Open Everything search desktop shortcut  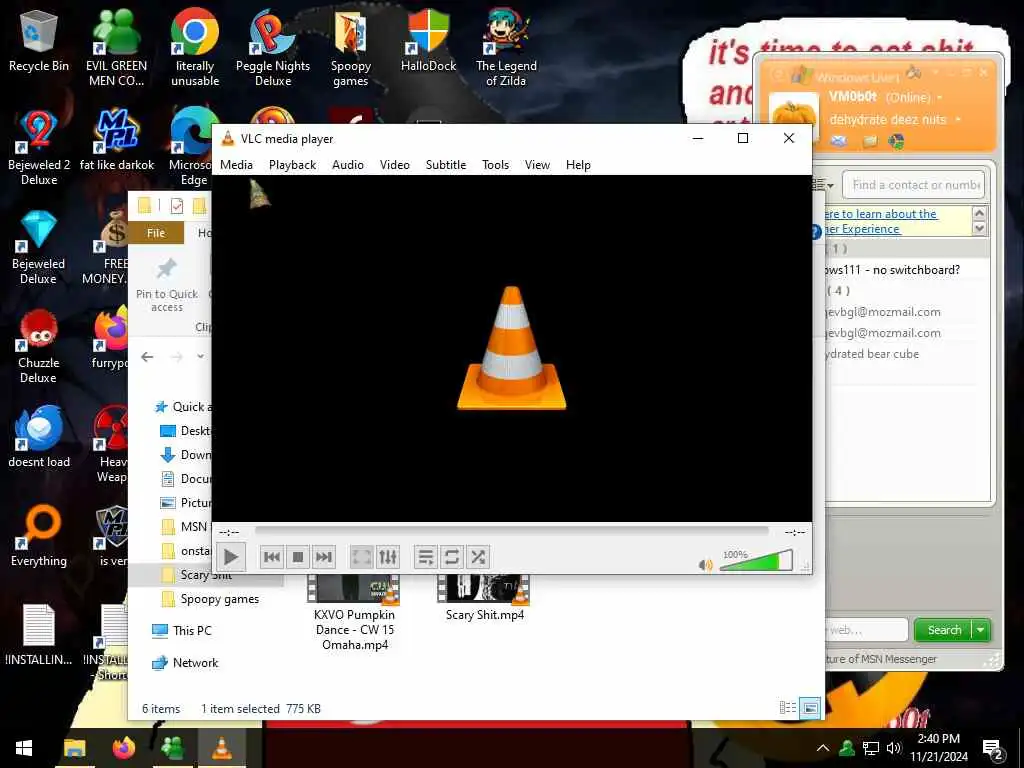(x=39, y=536)
